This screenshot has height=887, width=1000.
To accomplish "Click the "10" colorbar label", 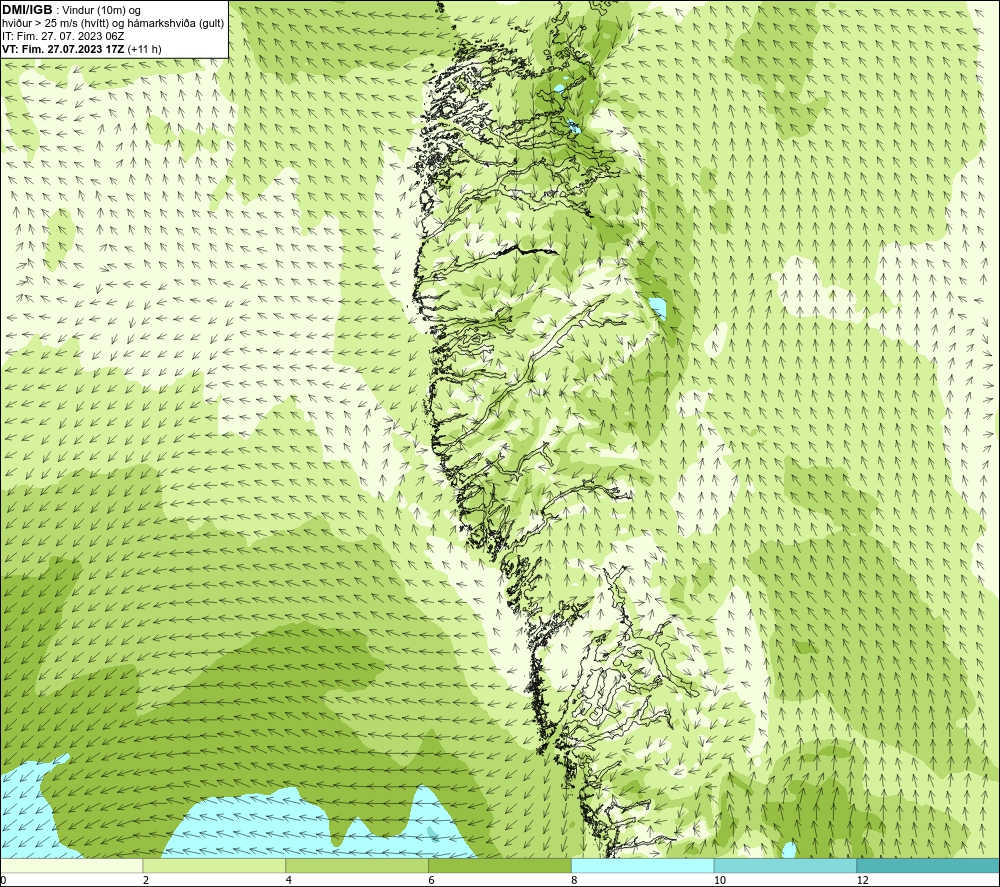I will pyautogui.click(x=719, y=880).
